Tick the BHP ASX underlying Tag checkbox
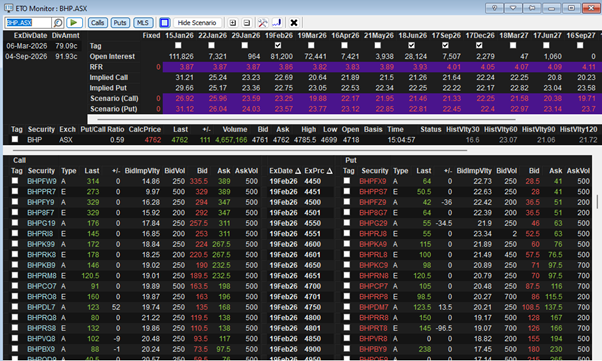The width and height of the screenshot is (602, 361). pos(15,139)
